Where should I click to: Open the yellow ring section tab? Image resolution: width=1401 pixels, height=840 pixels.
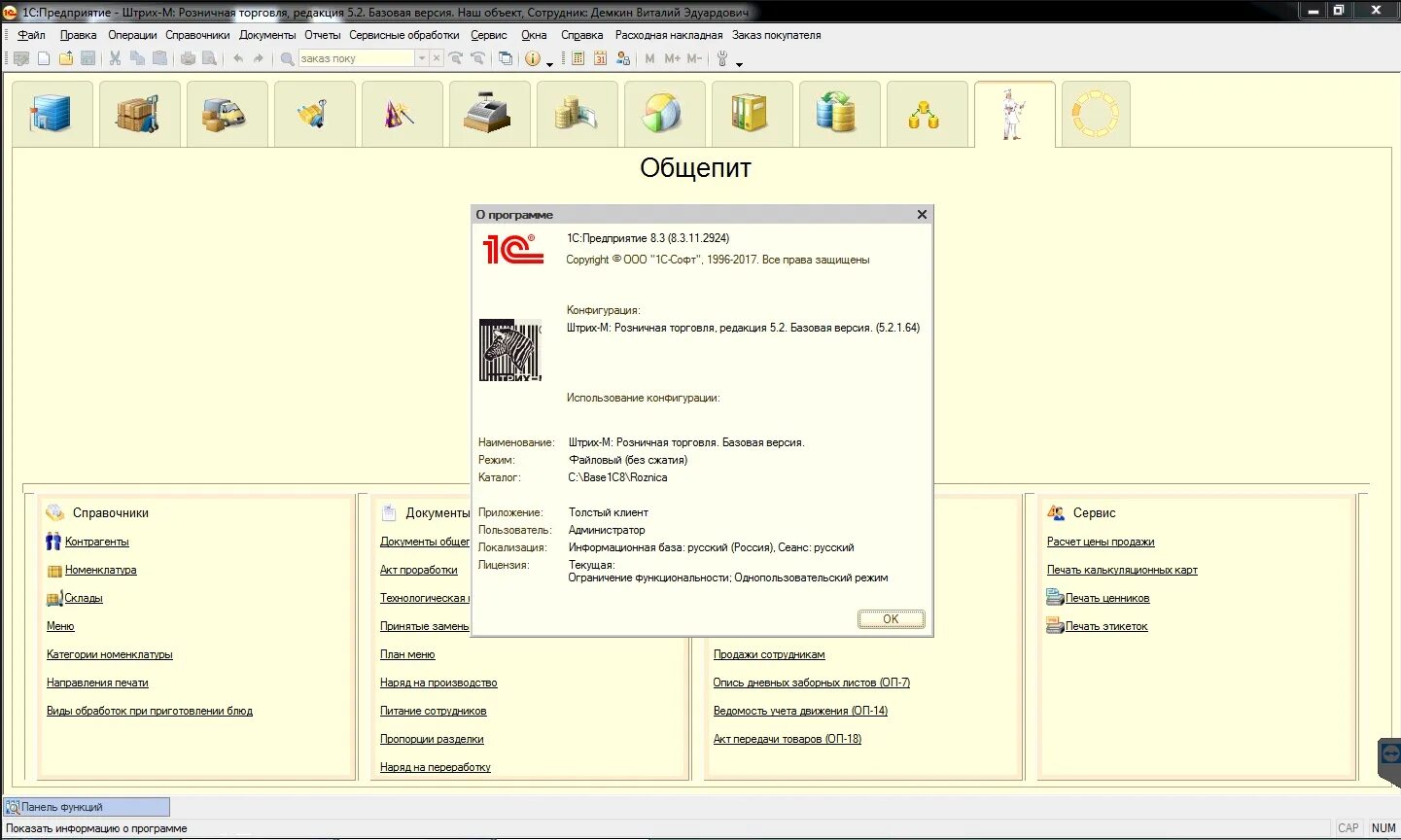1096,114
